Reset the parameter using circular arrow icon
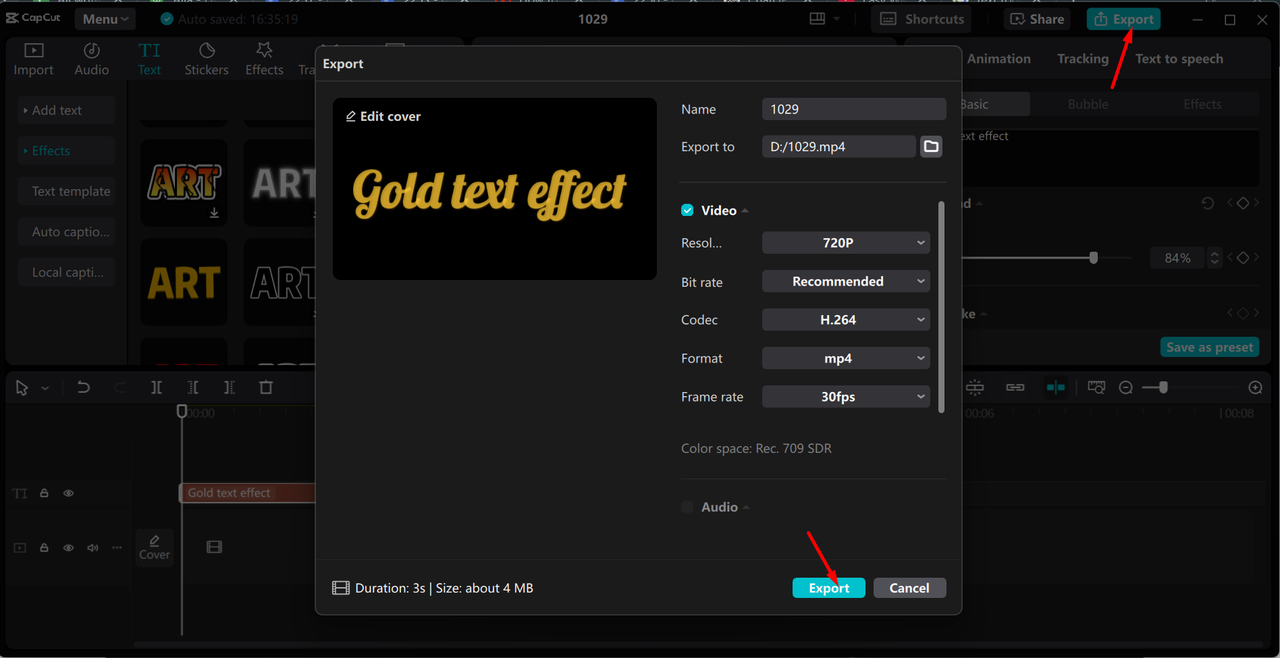The width and height of the screenshot is (1280, 658). click(1208, 203)
